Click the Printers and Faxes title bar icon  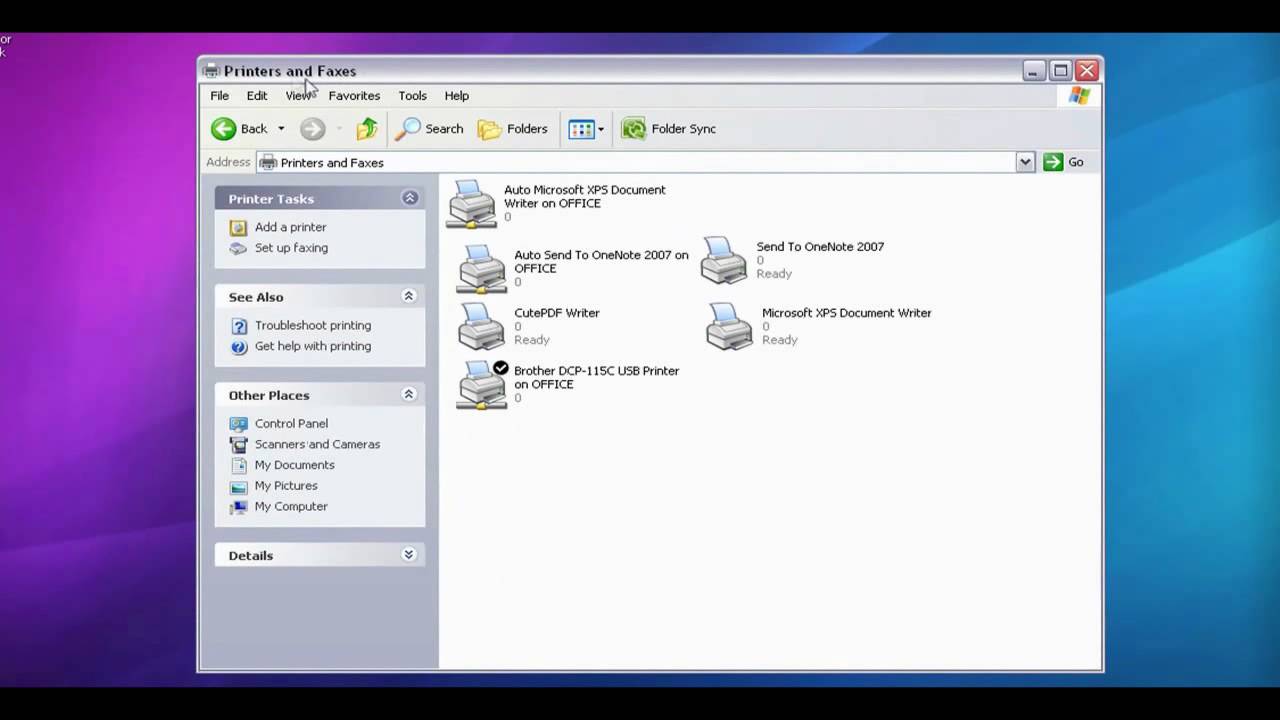pos(211,71)
